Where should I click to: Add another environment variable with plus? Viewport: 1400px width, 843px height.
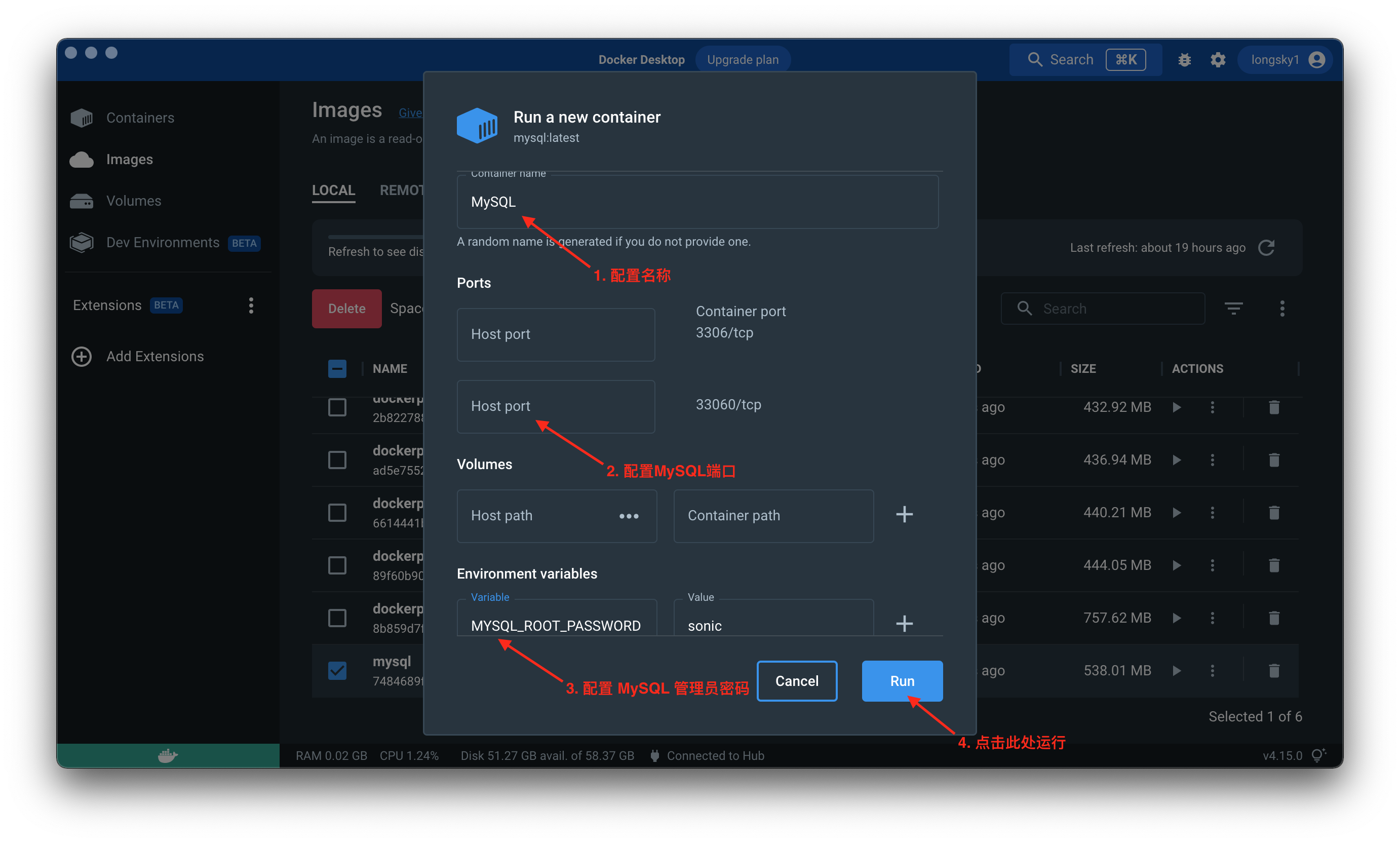tap(904, 624)
